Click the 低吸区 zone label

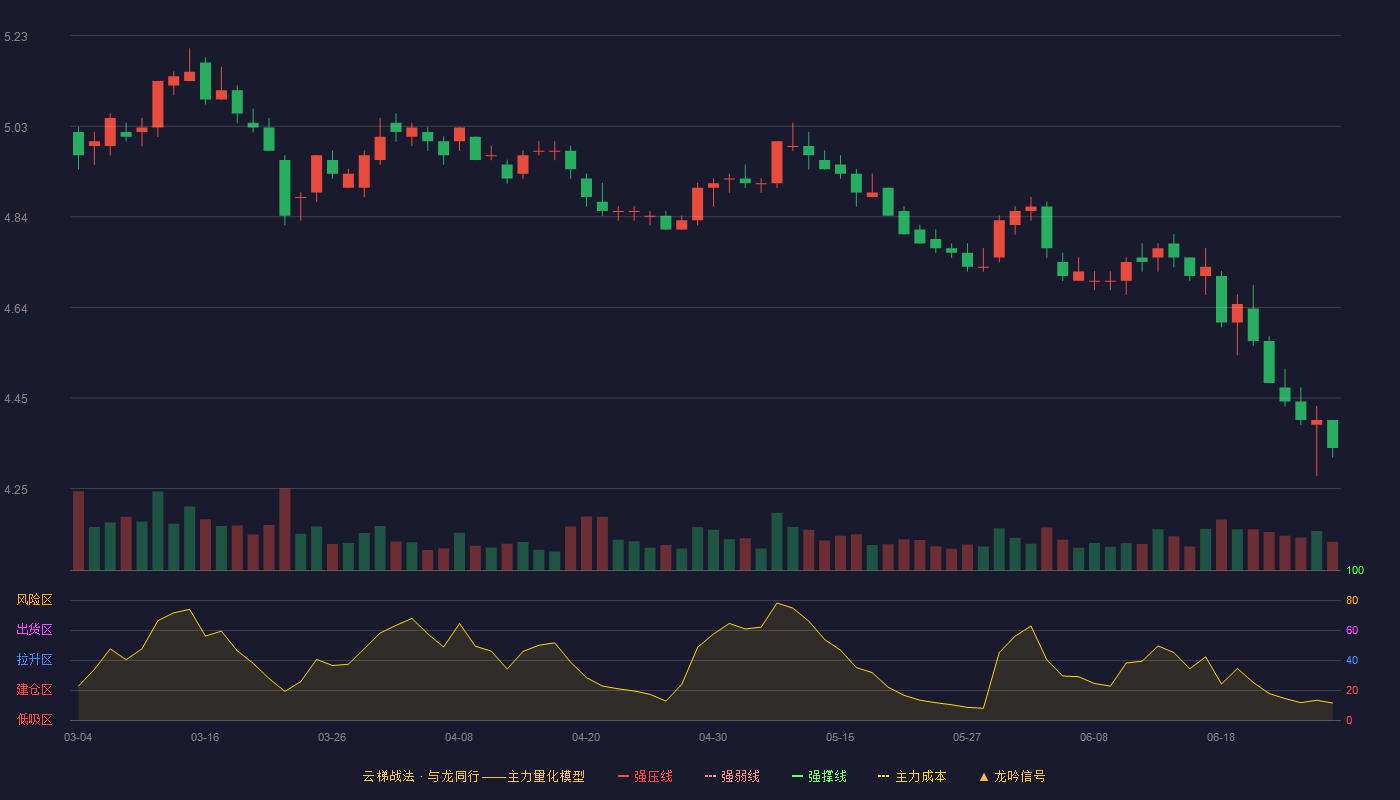pyautogui.click(x=34, y=720)
